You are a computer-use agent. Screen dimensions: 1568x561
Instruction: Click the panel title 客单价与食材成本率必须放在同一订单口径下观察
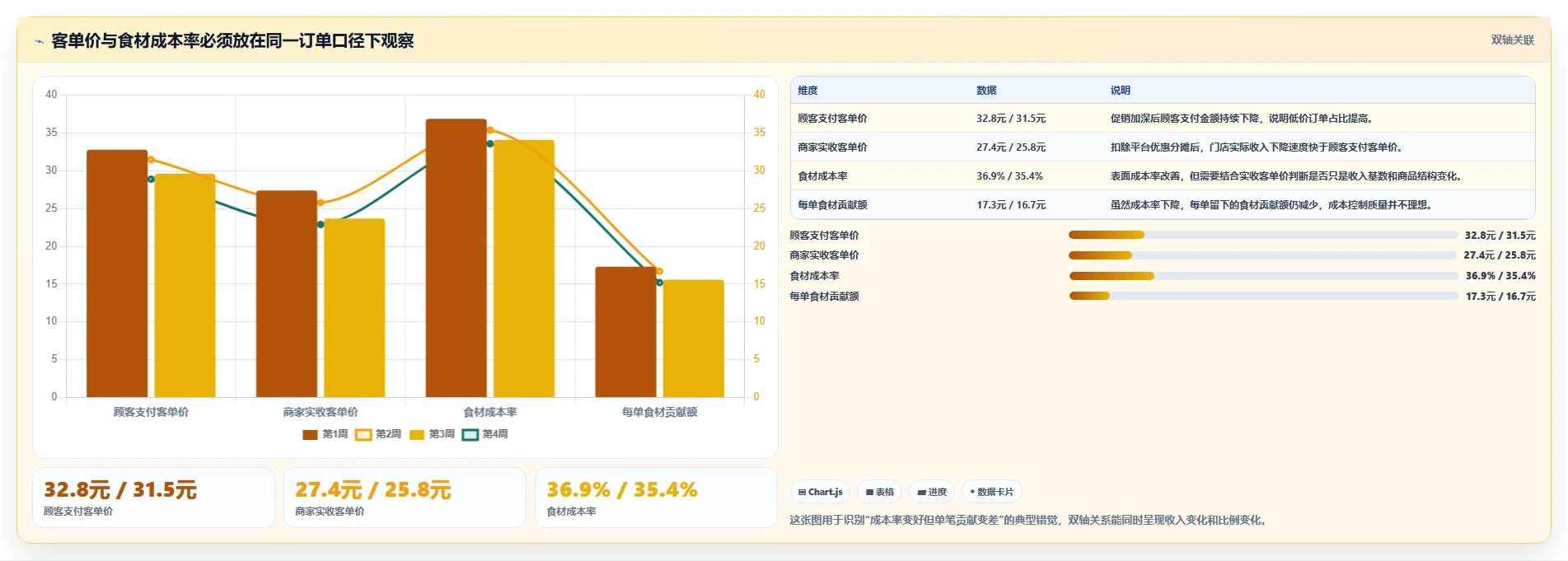pos(232,40)
